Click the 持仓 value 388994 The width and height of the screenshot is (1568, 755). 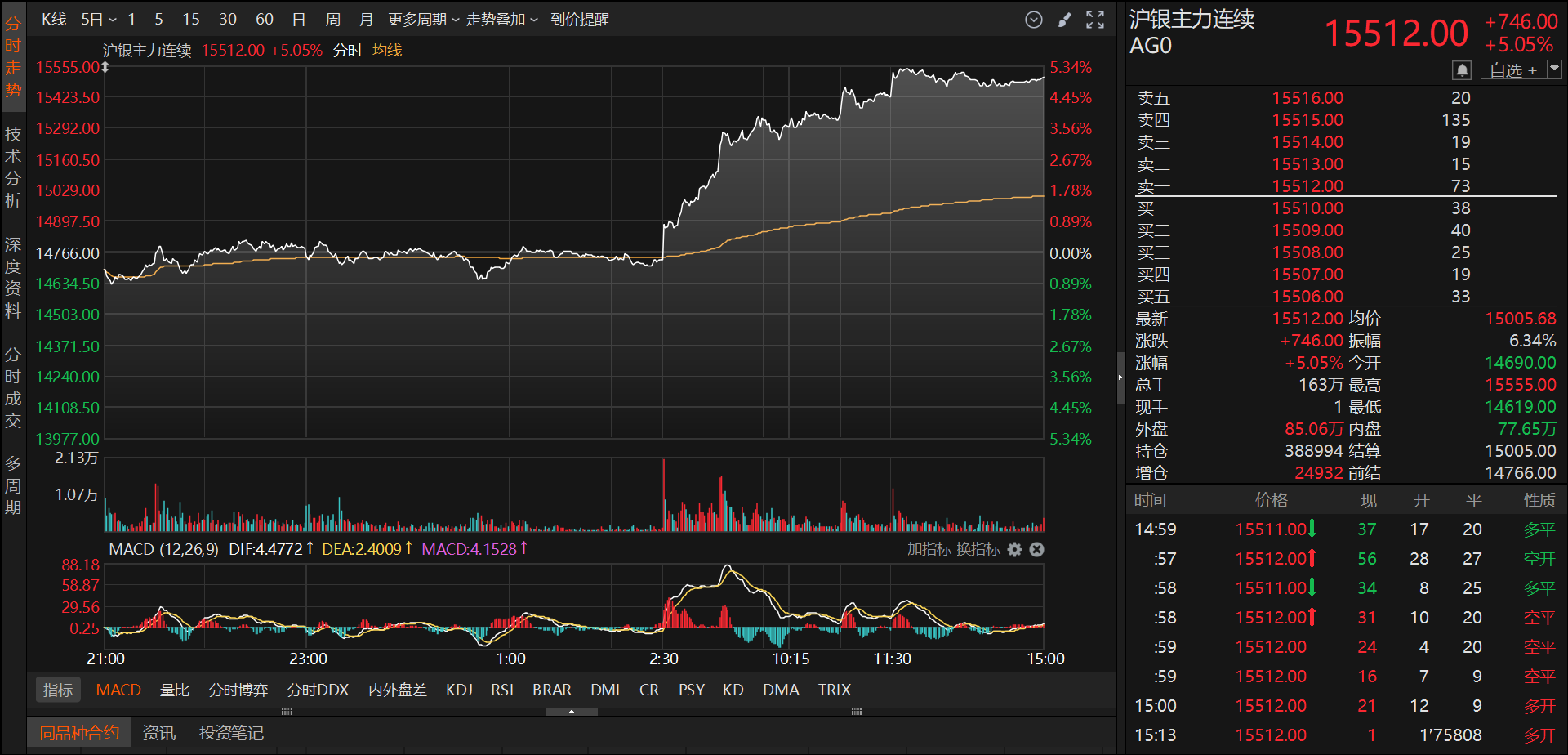[1314, 451]
